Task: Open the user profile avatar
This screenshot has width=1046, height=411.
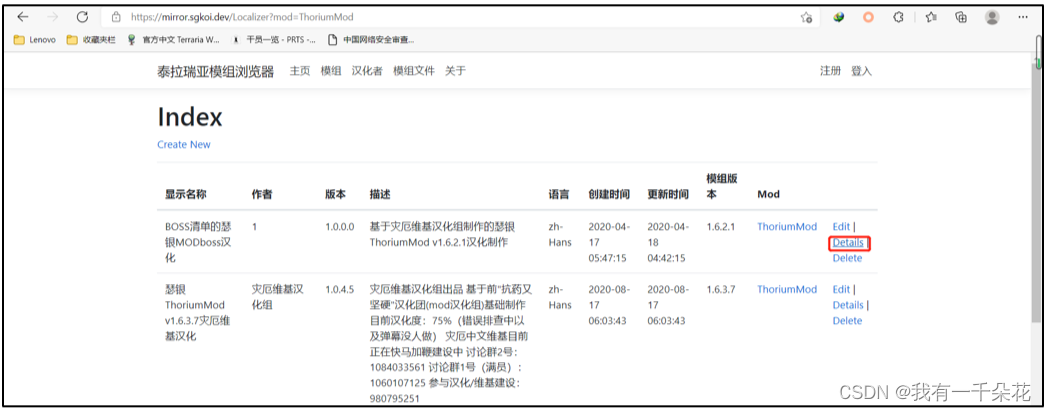Action: pos(993,17)
